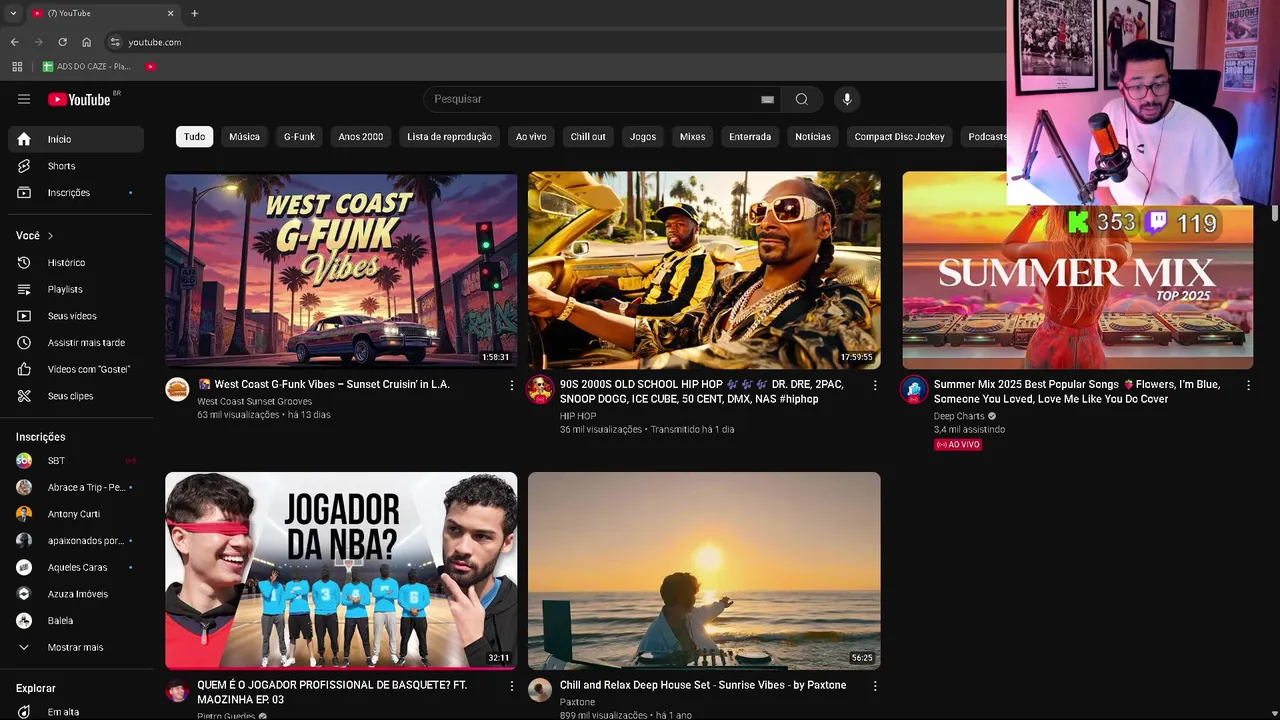Open West Coast Sunset Grooves channel avatar
This screenshot has height=720, width=1280.
click(x=177, y=389)
